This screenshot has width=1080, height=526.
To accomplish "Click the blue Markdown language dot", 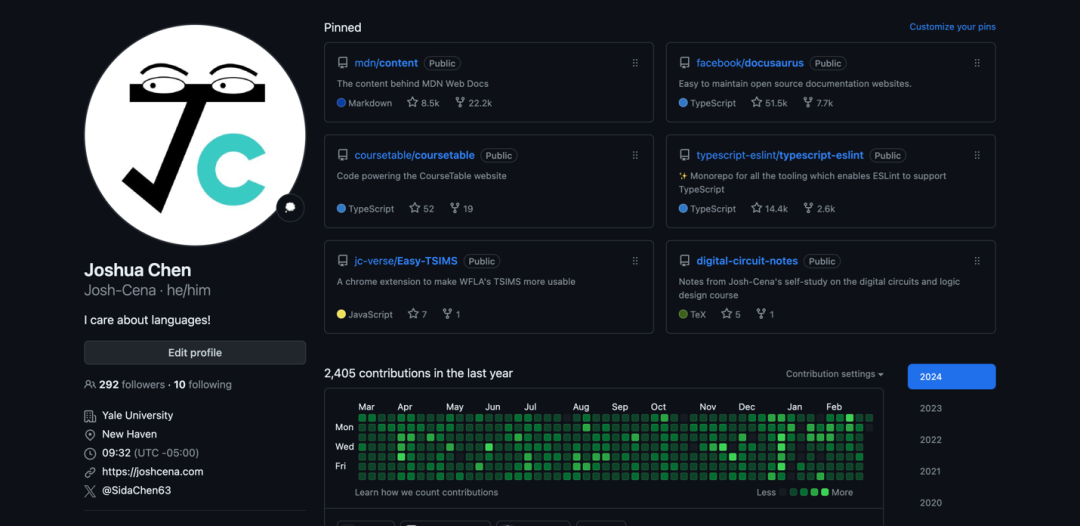I will 341,103.
